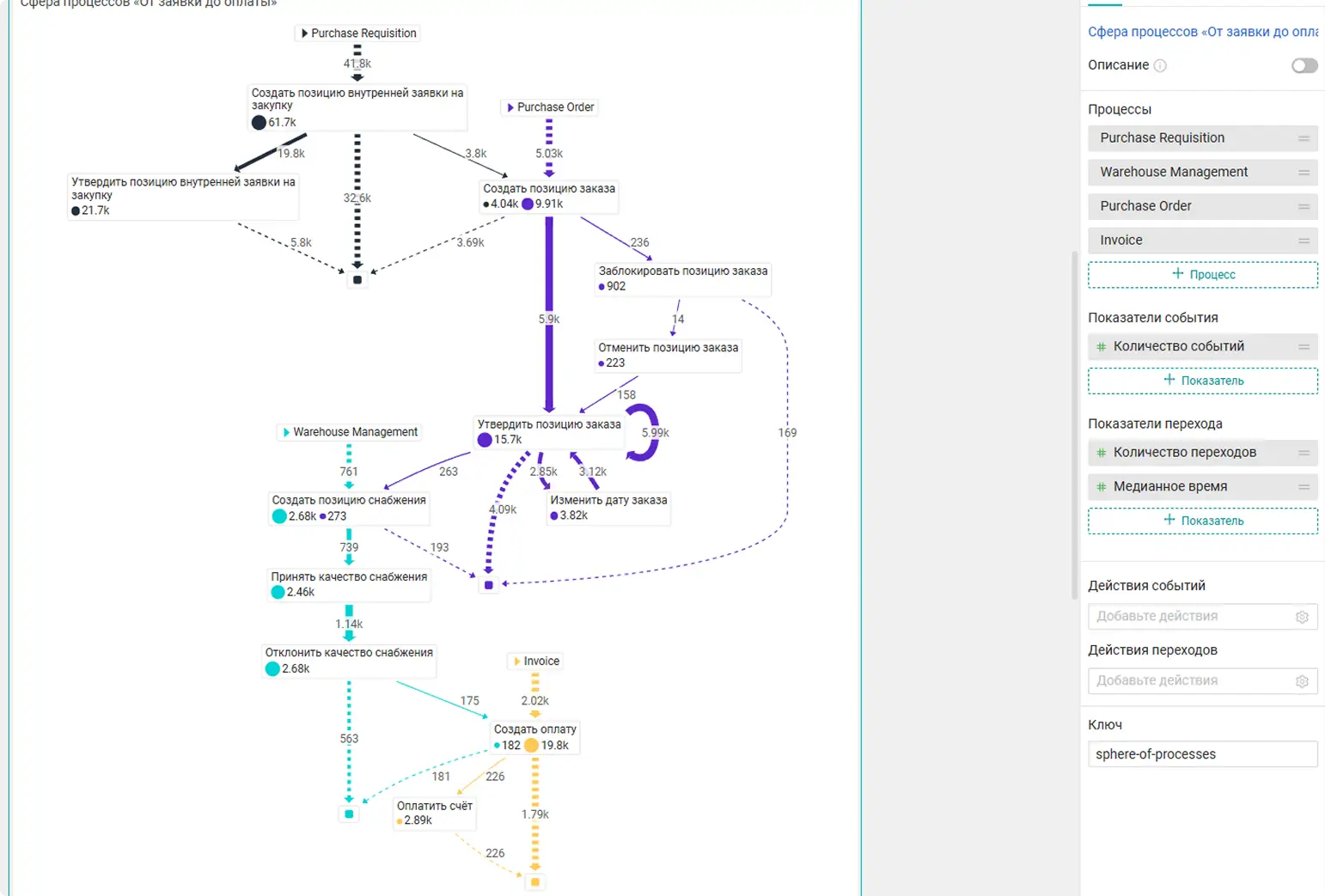Add indicator under Показатели перехода

tap(1202, 521)
